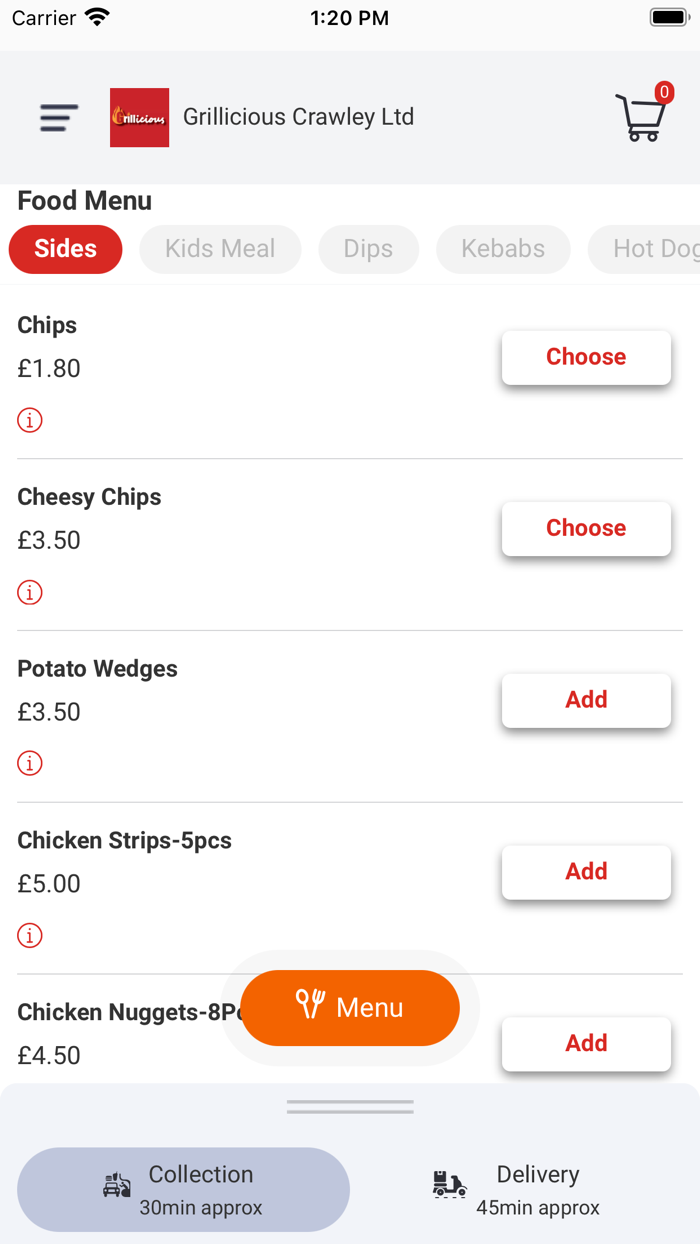This screenshot has height=1244, width=700.
Task: Add Chicken Nuggets-8Pc to order
Action: tap(586, 1043)
